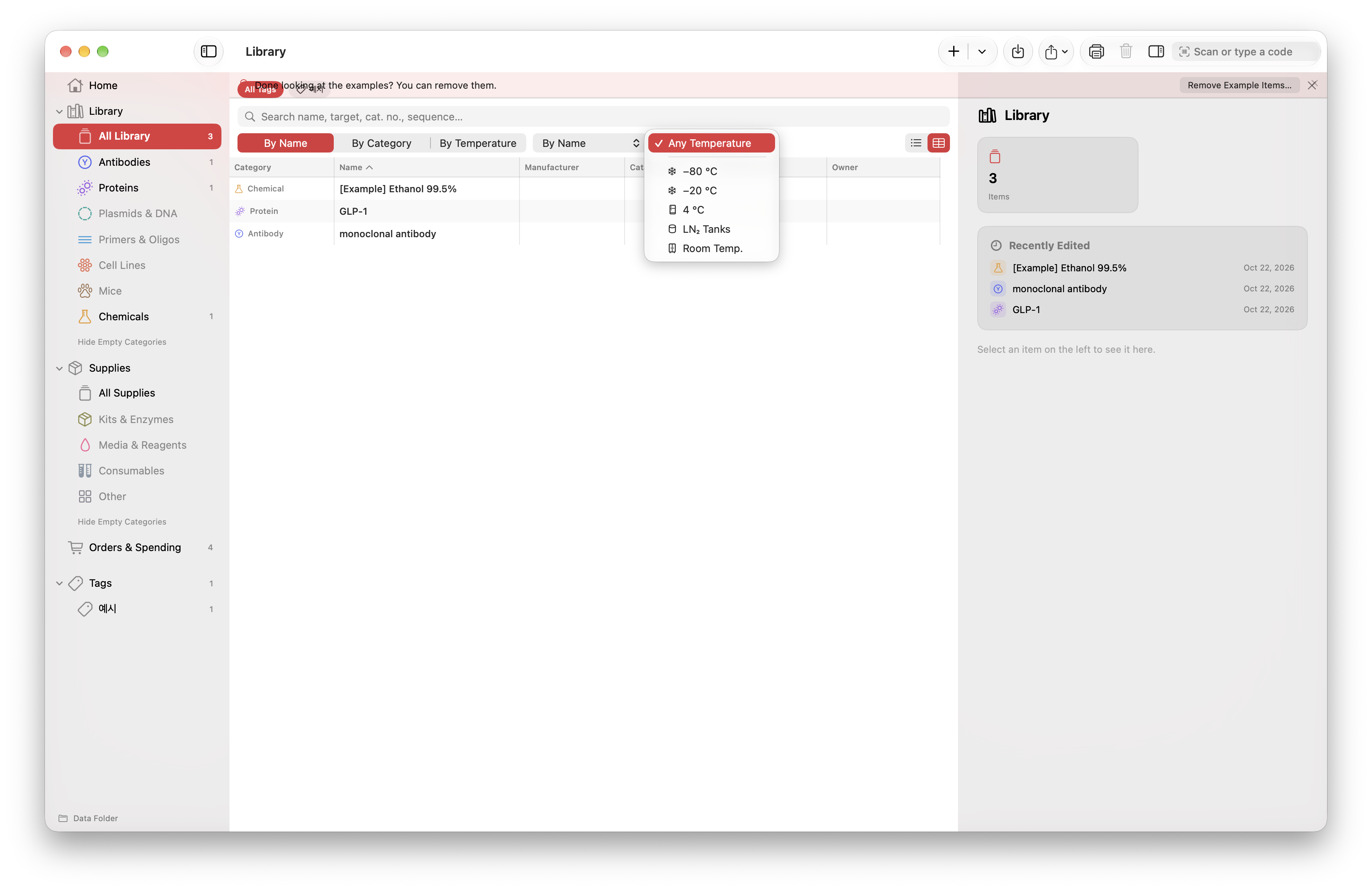Open Orders & Spending

(x=137, y=547)
